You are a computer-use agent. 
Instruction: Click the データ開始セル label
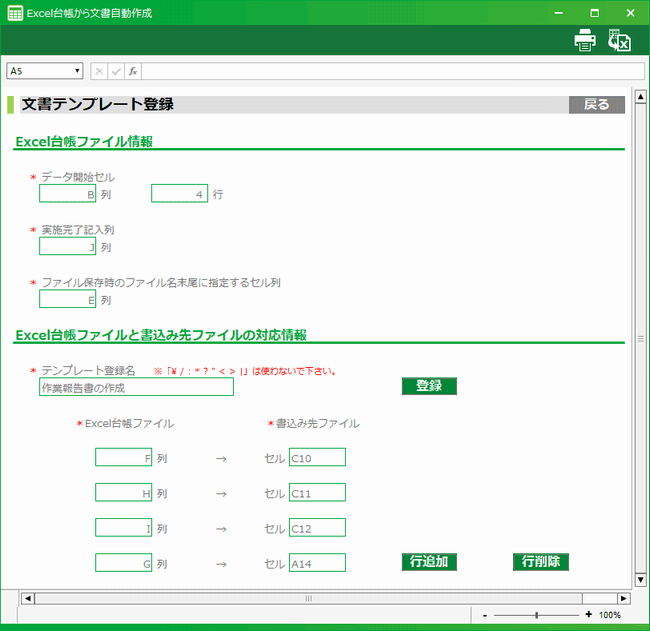[x=78, y=177]
